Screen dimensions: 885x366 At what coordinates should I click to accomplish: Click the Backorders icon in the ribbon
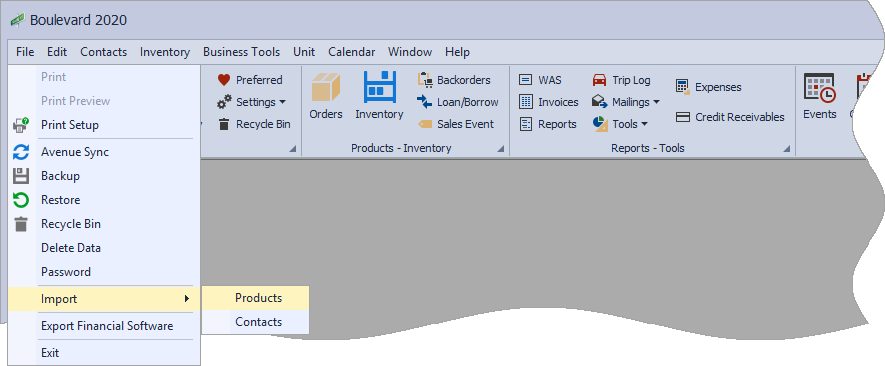click(x=424, y=80)
